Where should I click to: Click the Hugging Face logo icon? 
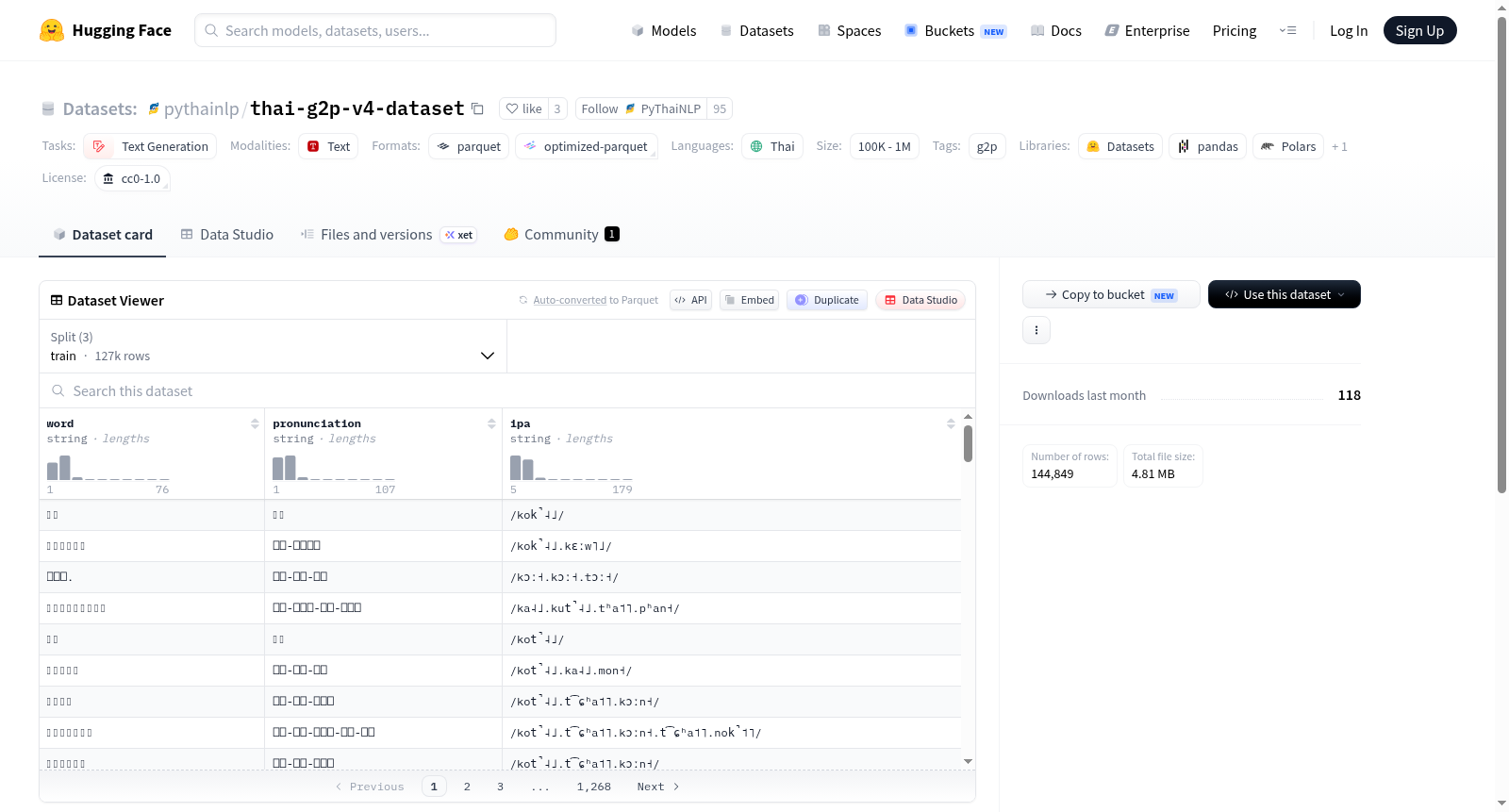pyautogui.click(x=52, y=30)
